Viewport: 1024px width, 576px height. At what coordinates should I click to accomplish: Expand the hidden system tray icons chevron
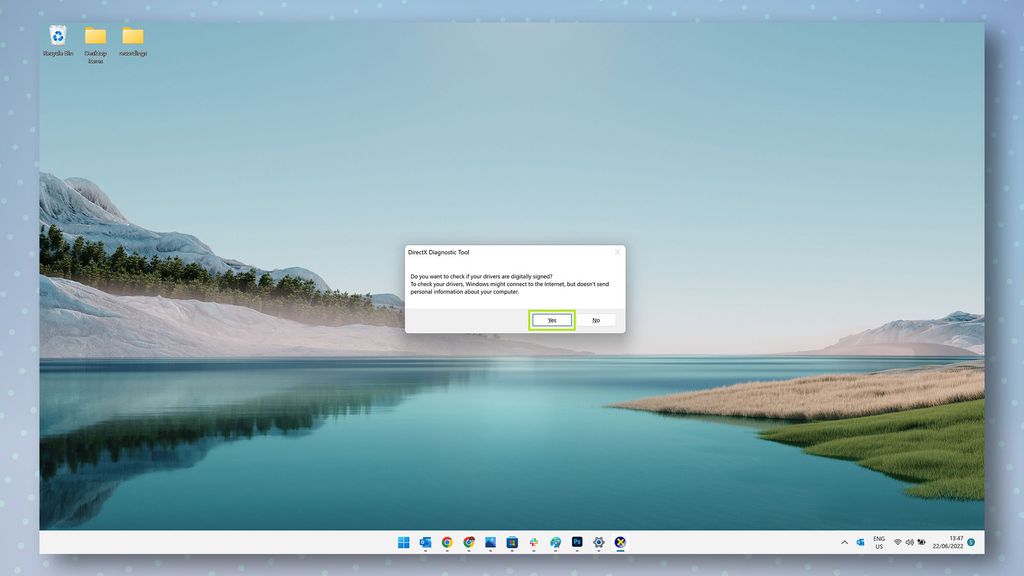click(844, 542)
